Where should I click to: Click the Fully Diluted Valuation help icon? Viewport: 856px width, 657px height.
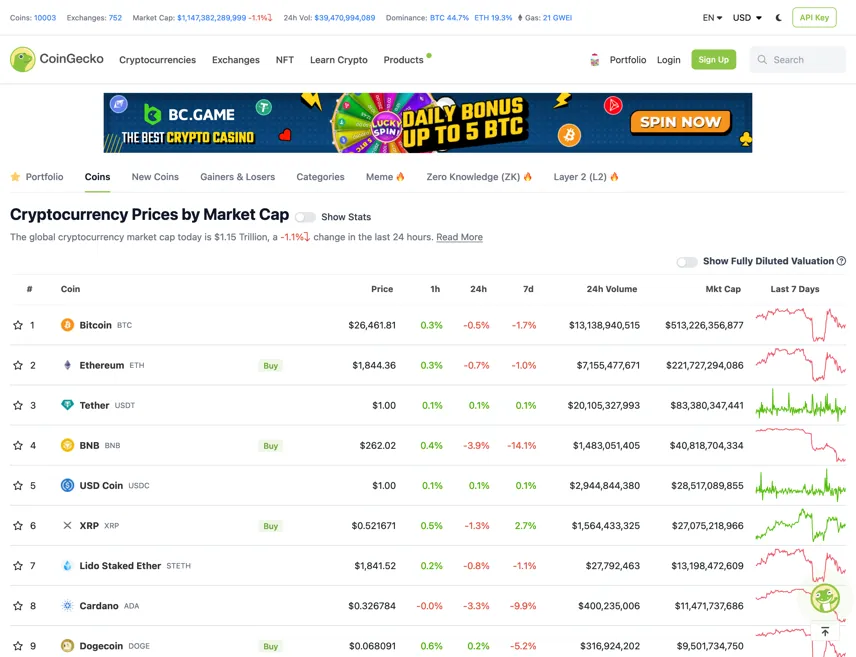click(x=841, y=261)
